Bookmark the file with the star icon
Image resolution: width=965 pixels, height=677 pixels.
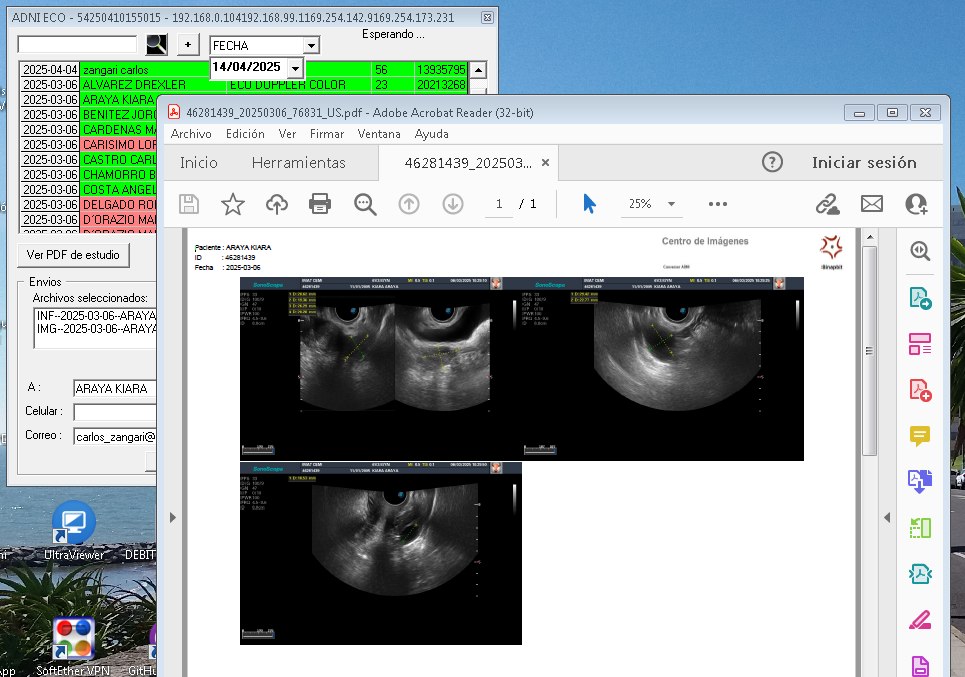click(233, 204)
